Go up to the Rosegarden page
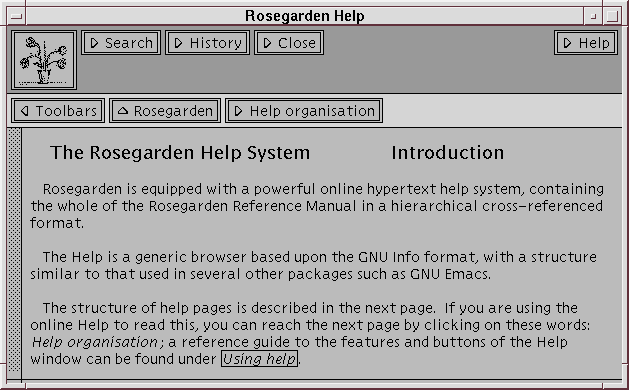 [165, 111]
